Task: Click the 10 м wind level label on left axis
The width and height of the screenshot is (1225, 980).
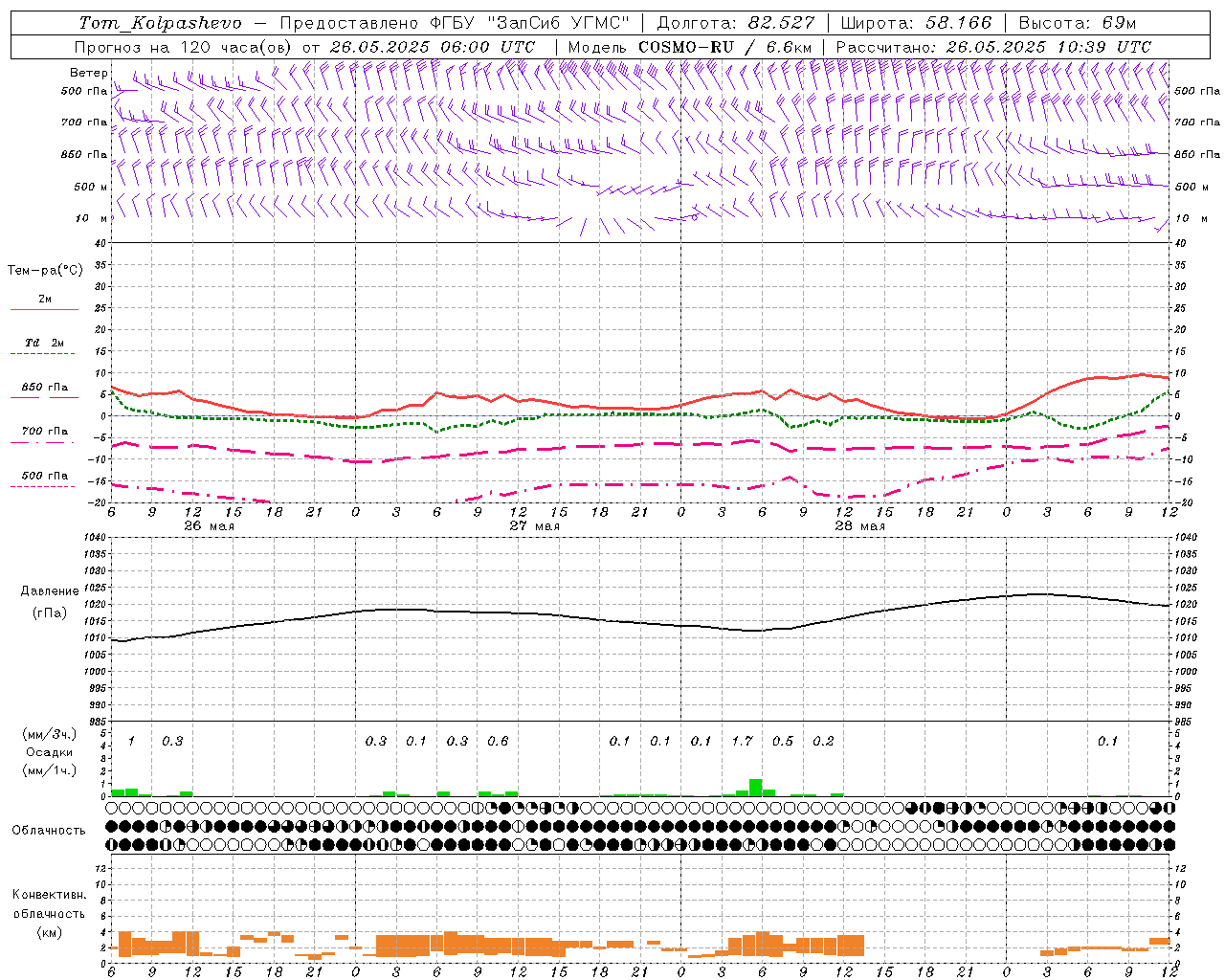Action: 92,218
